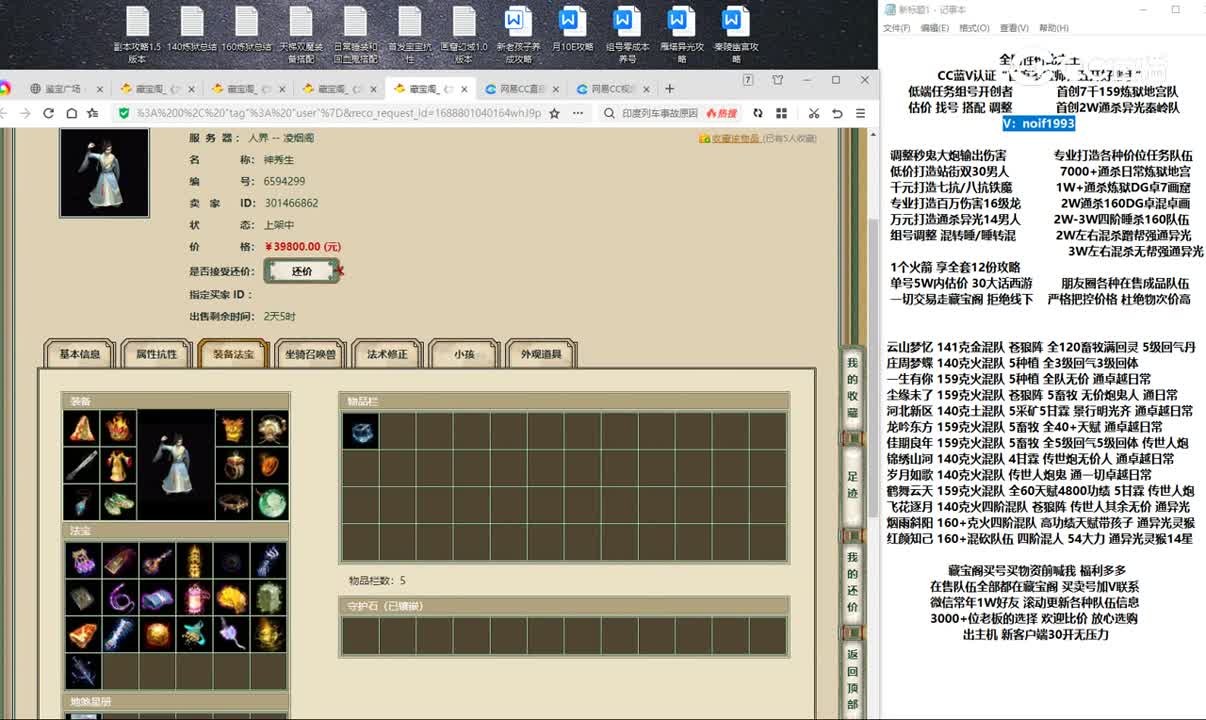Viewport: 1206px width, 720px height.
Task: Click the crystal item in inventory grid
Action: coord(360,430)
